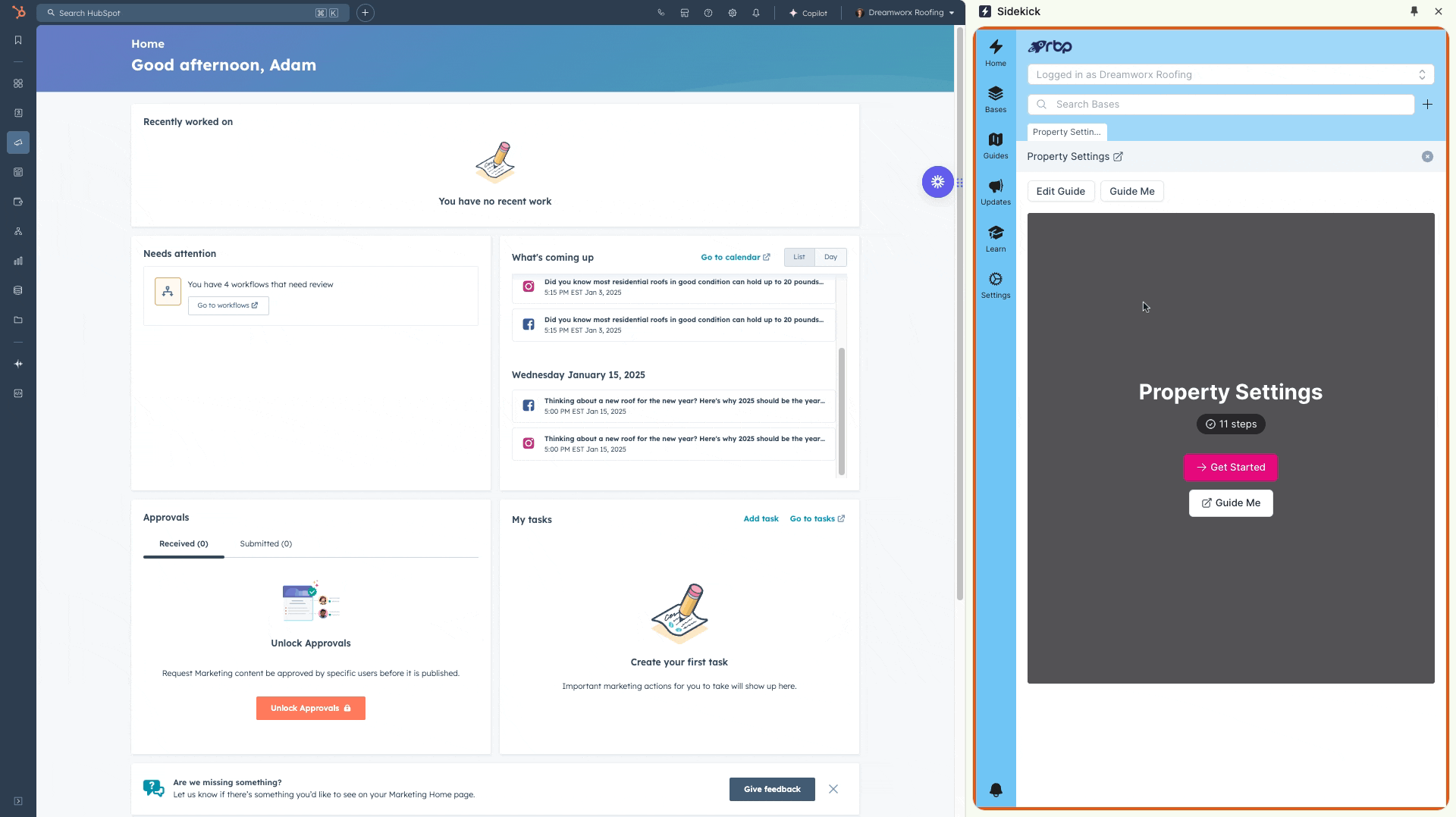Image resolution: width=1456 pixels, height=817 pixels.
Task: Switch calendar view to Day
Action: point(830,257)
